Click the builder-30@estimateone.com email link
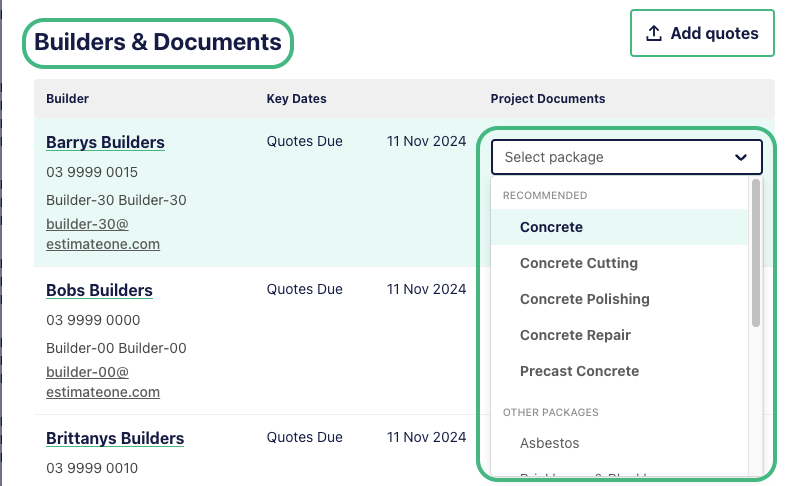The height and width of the screenshot is (486, 796). point(102,234)
